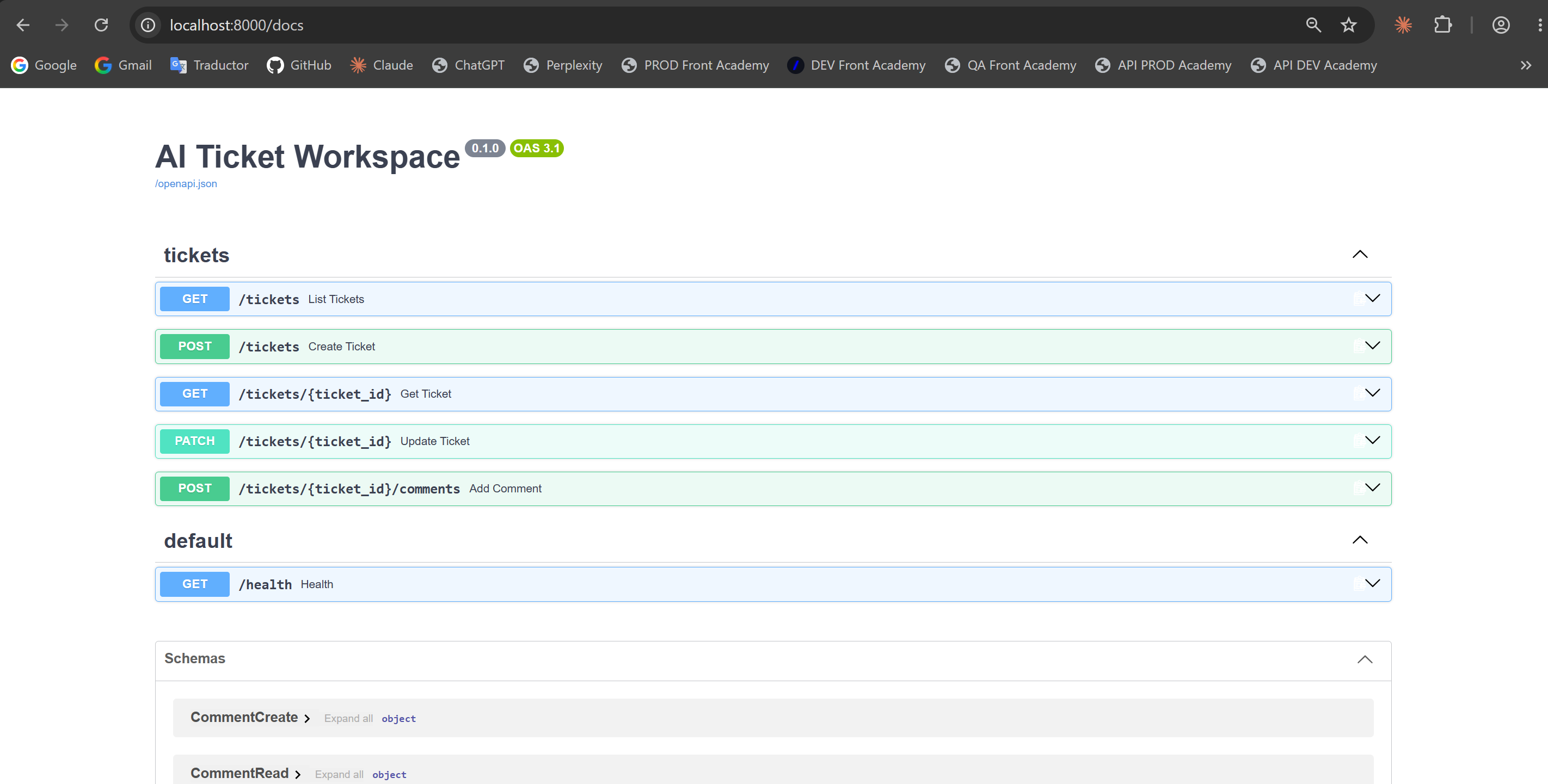Reload the page with the refresh icon

(x=101, y=24)
